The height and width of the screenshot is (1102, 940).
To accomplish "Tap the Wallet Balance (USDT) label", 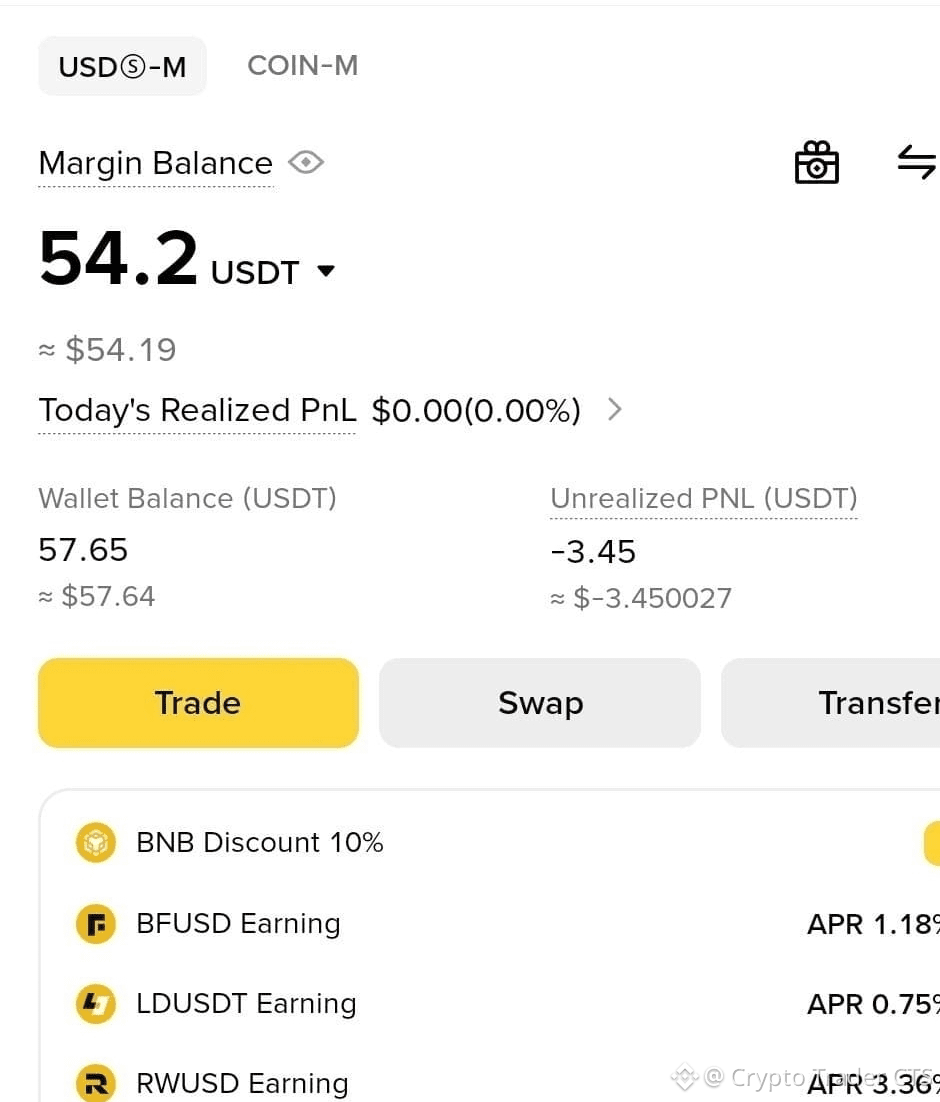I will (188, 498).
